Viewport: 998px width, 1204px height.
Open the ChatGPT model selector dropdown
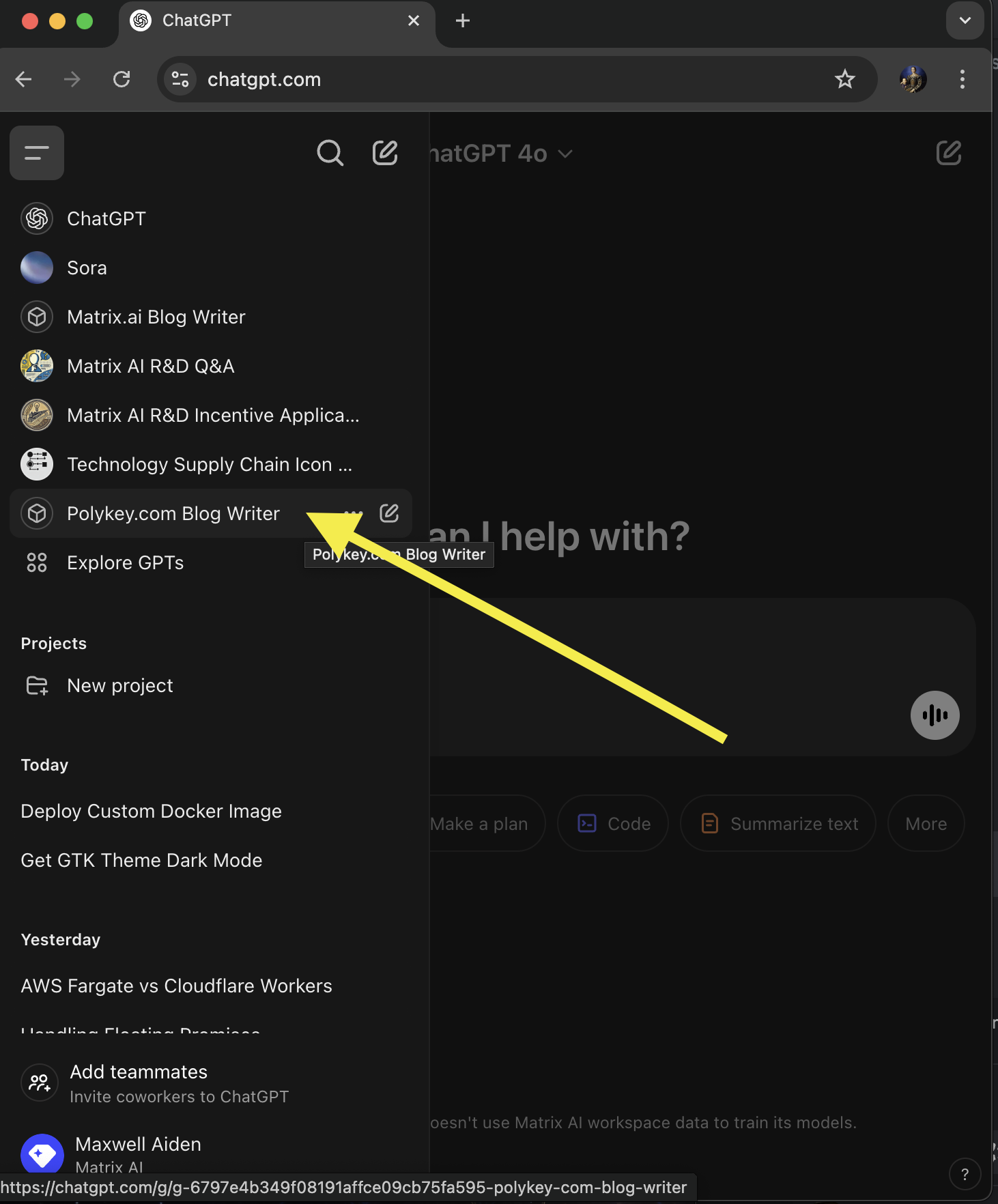coord(502,154)
